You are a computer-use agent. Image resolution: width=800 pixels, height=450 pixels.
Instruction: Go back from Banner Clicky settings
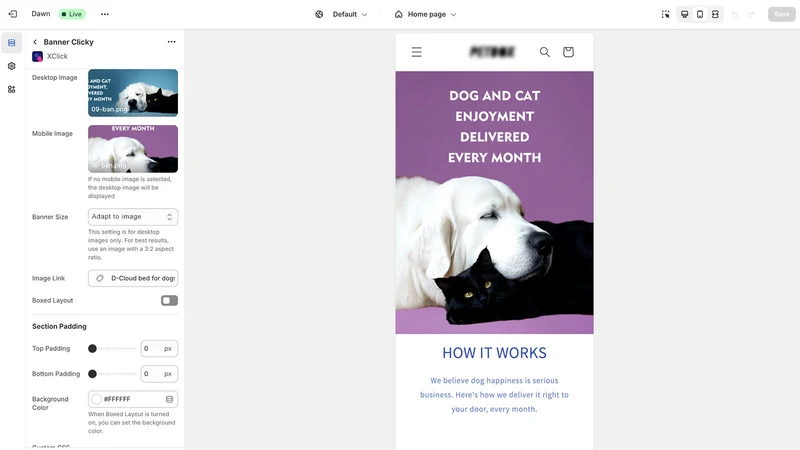pyautogui.click(x=35, y=42)
